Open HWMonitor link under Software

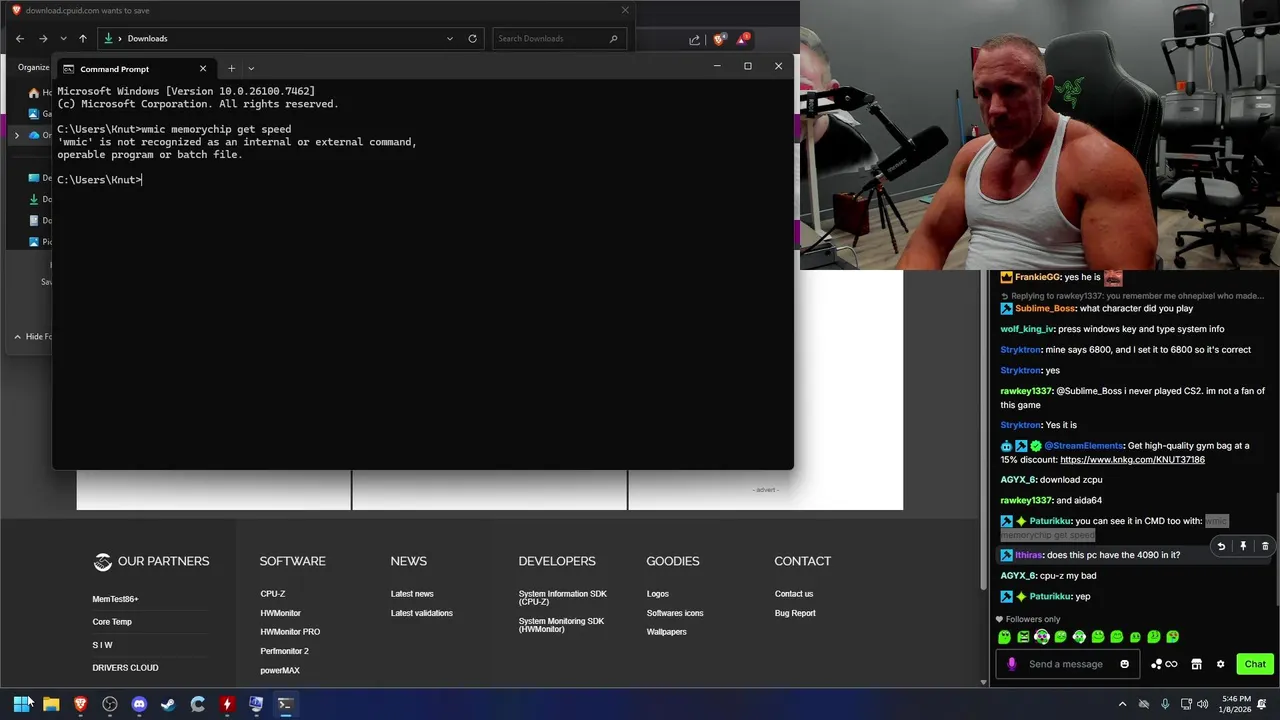(x=280, y=613)
